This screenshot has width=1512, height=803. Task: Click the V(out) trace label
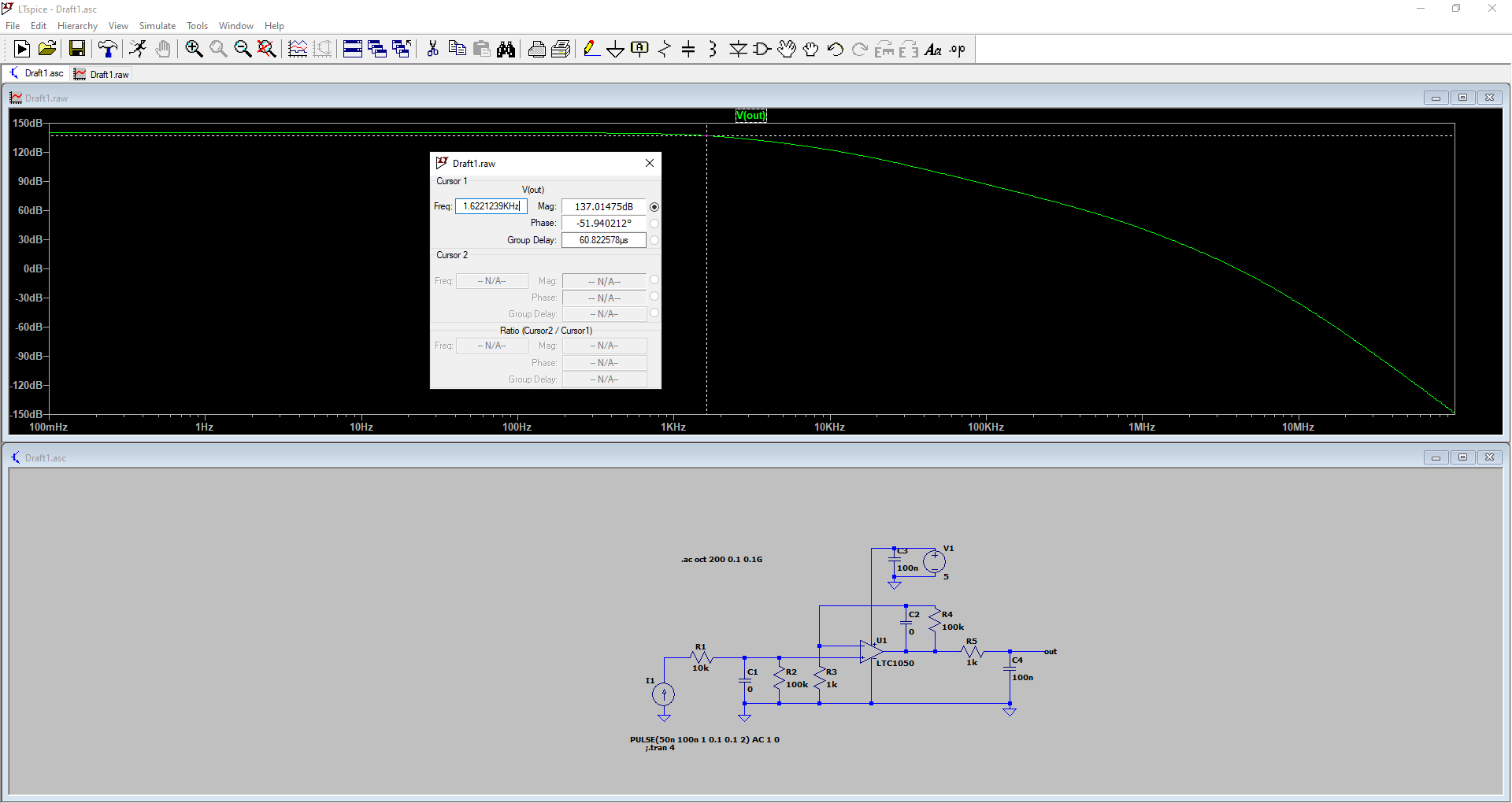point(750,116)
